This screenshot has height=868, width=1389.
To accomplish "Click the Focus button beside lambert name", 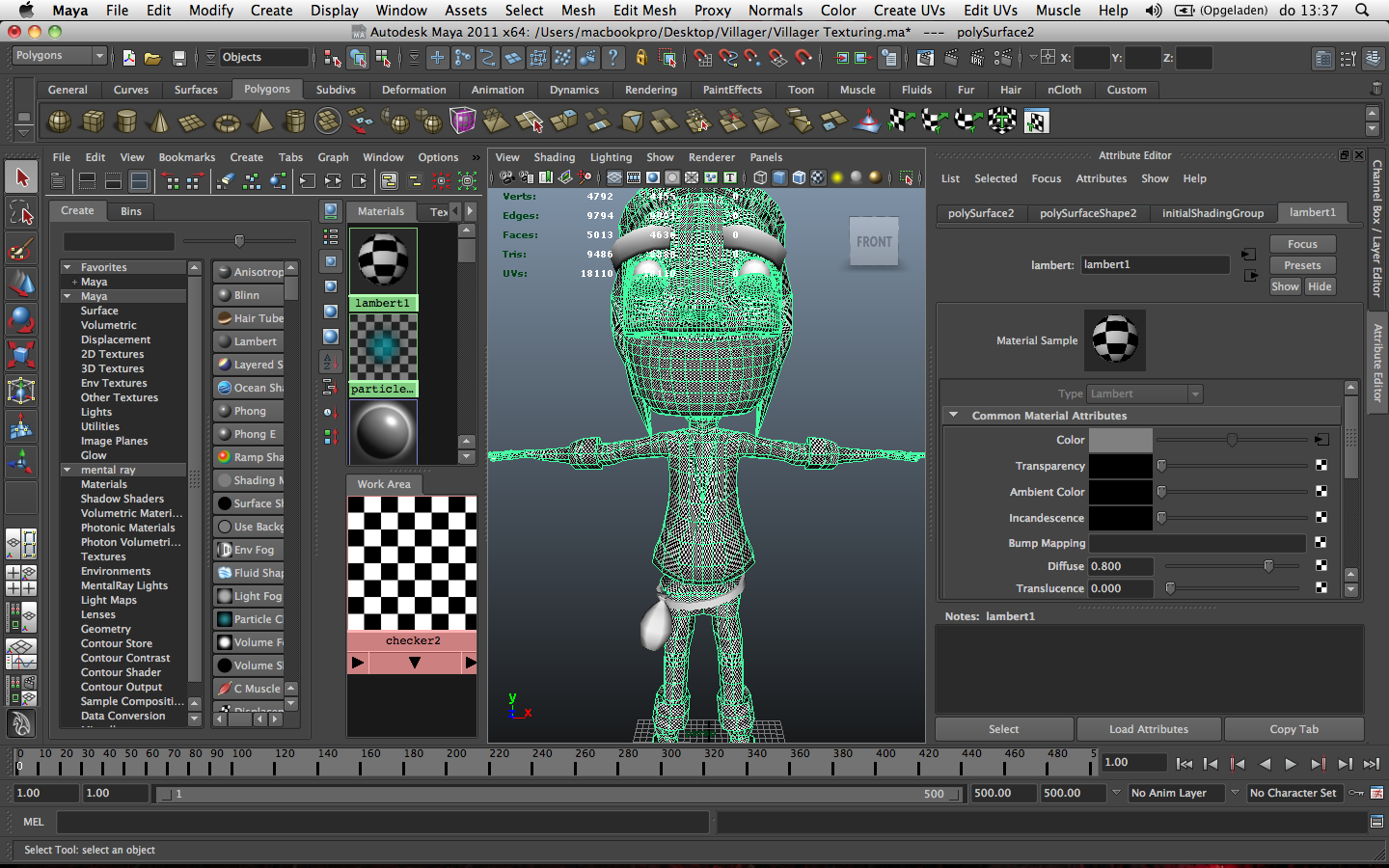I will tap(1302, 244).
